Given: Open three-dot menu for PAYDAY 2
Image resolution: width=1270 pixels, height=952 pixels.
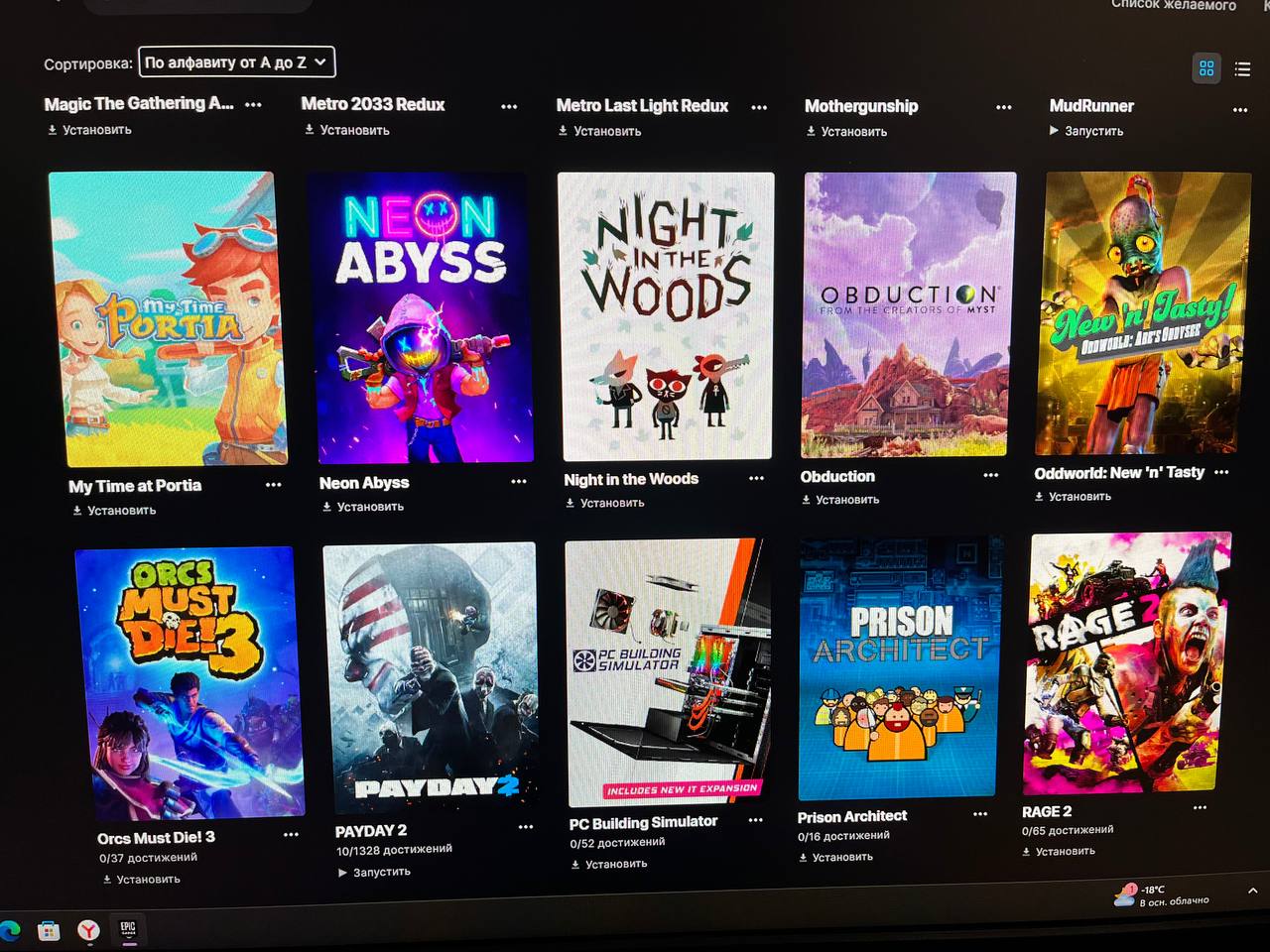Looking at the screenshot, I should 526,827.
